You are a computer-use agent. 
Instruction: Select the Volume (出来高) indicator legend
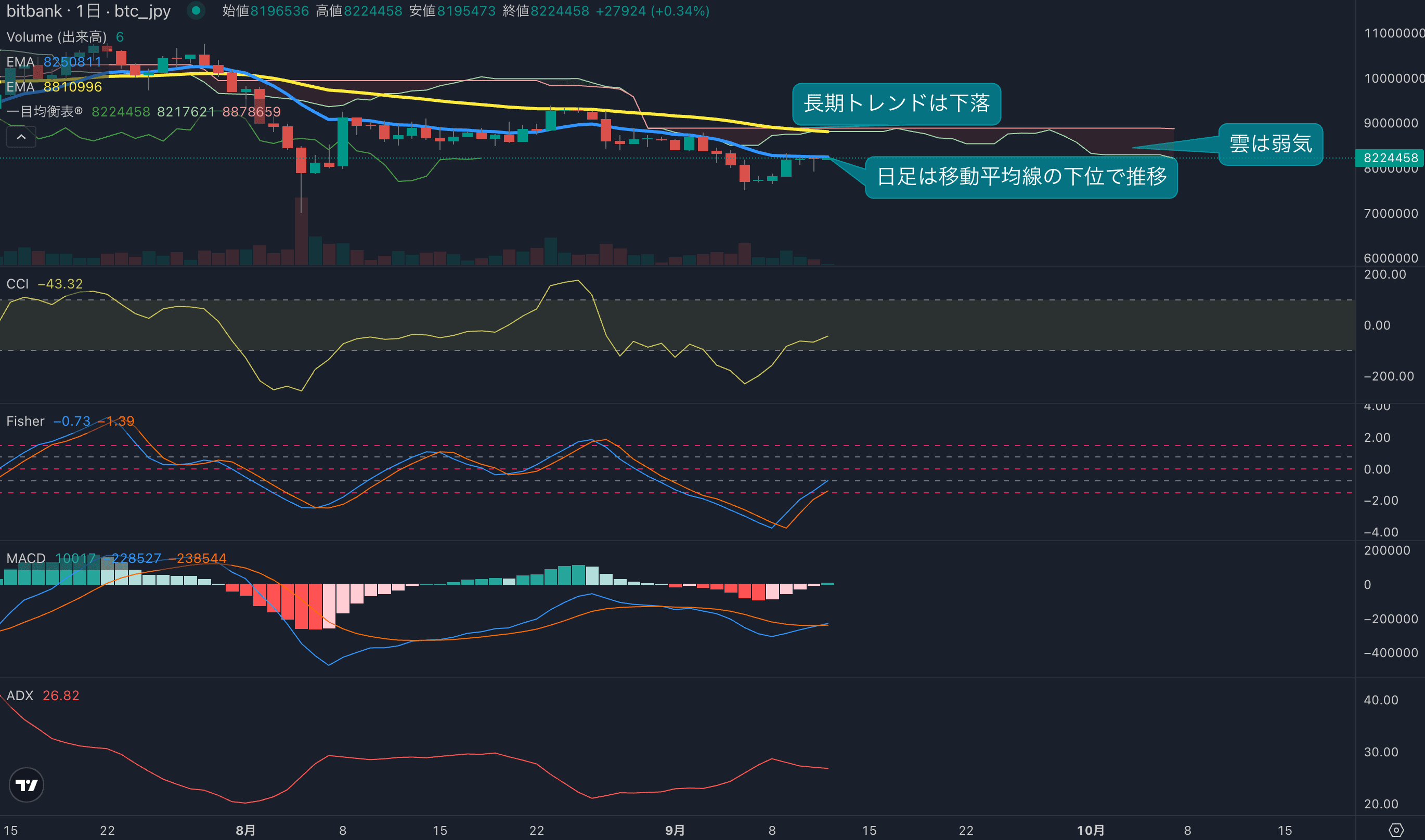tap(56, 37)
